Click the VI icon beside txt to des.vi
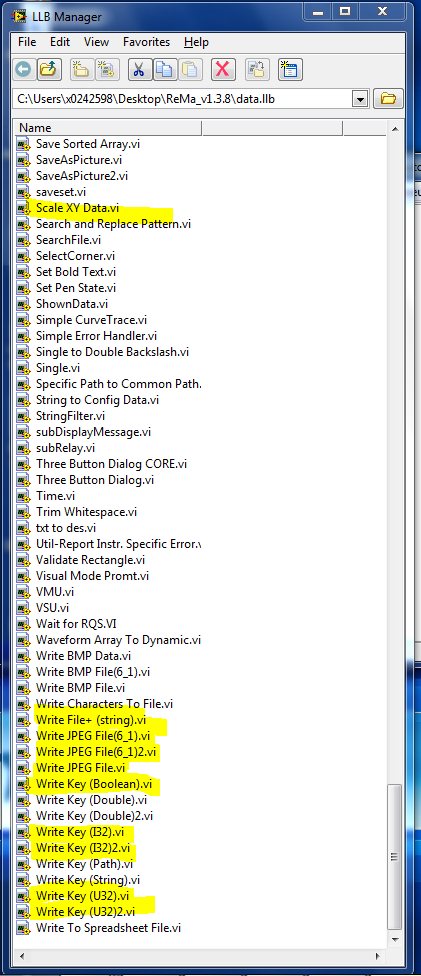 (x=24, y=528)
